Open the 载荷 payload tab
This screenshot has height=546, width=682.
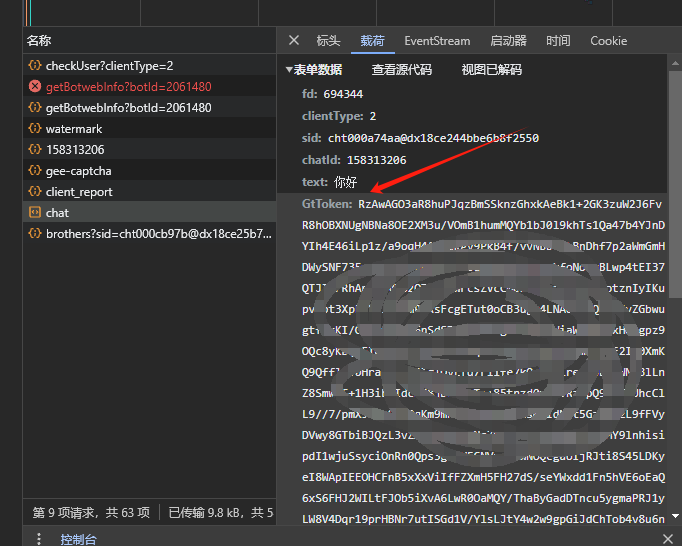[372, 41]
